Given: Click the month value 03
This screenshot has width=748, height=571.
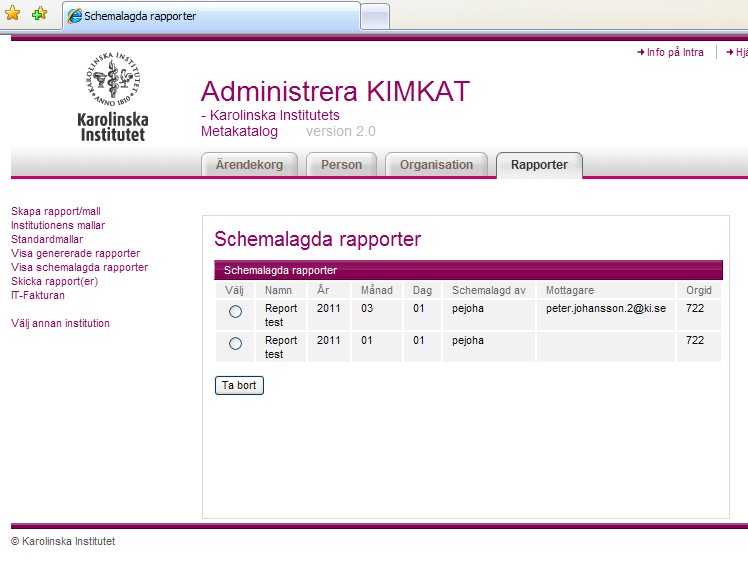Looking at the screenshot, I should 366,308.
